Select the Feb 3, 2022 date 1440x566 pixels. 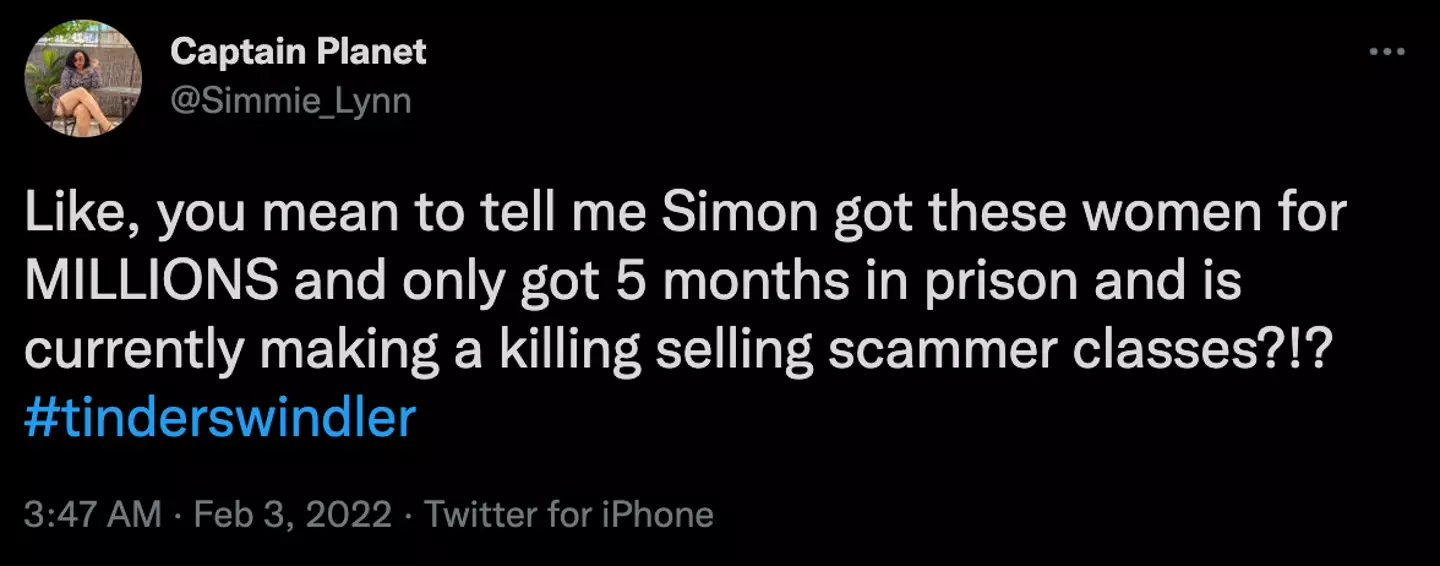point(293,515)
